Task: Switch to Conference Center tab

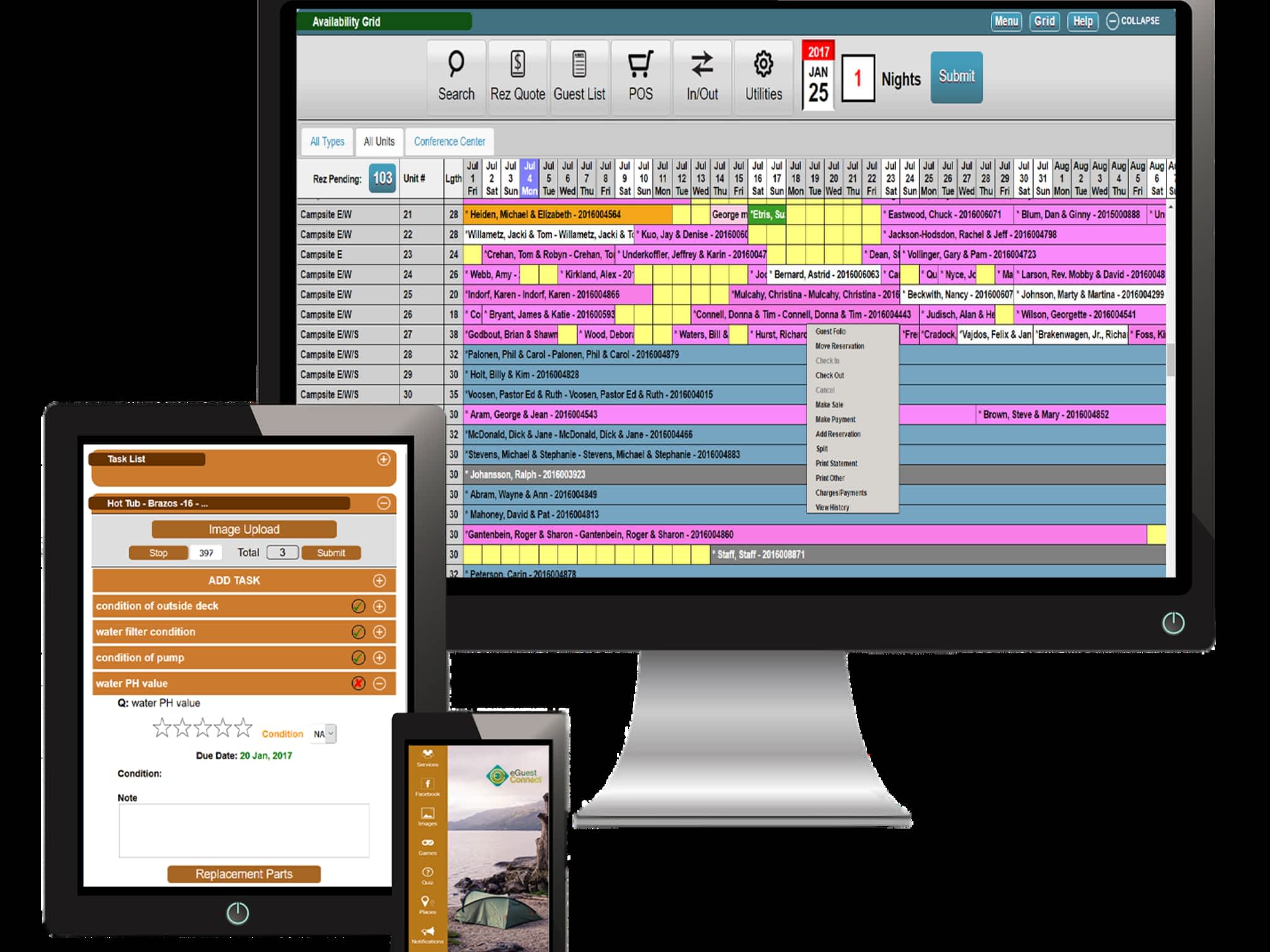Action: 450,142
